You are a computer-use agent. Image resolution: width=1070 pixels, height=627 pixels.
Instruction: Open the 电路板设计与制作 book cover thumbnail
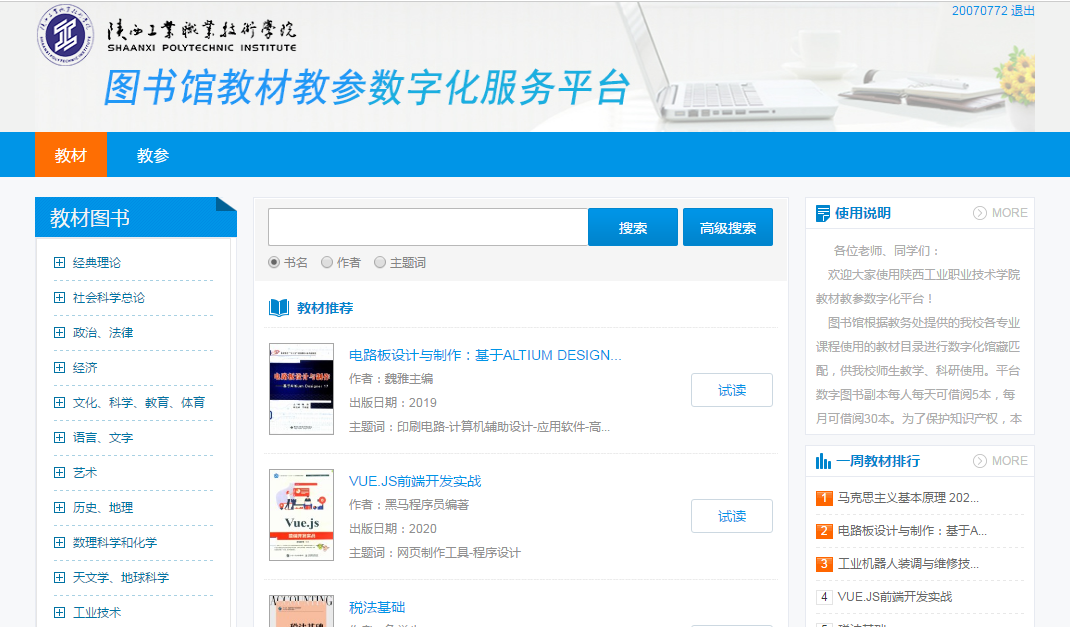pyautogui.click(x=287, y=389)
